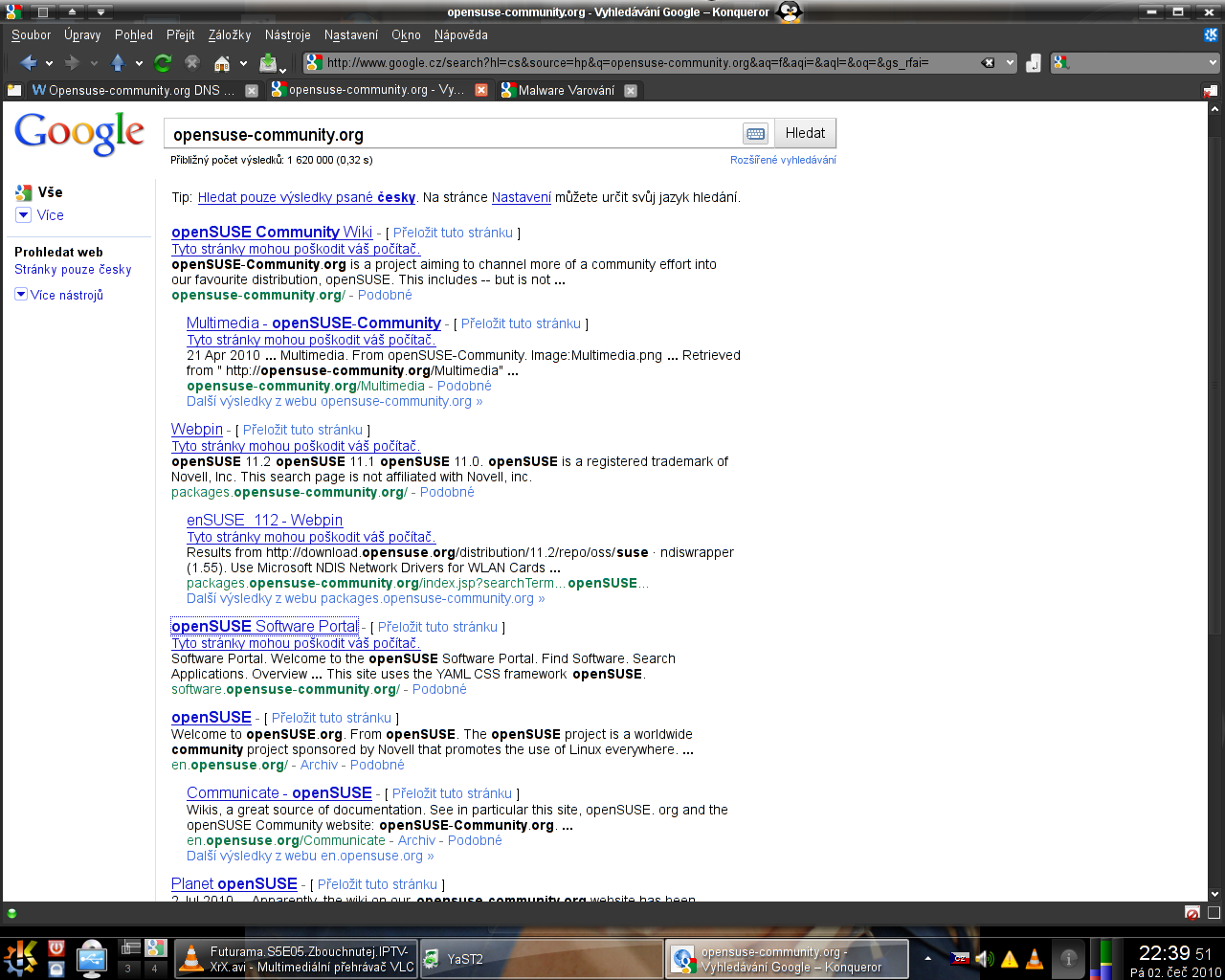Open Rozšířené vyhledávání link

783,160
